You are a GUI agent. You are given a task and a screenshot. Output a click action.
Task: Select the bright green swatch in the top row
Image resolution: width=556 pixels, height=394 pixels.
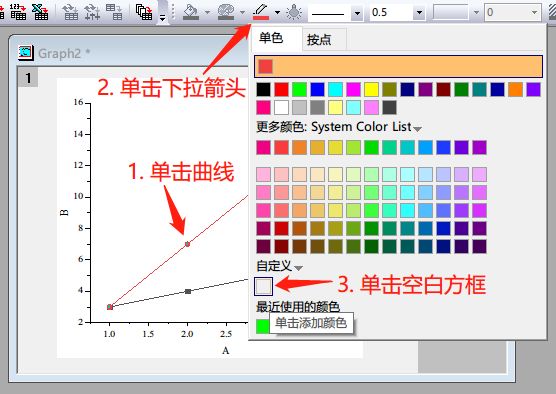[299, 90]
